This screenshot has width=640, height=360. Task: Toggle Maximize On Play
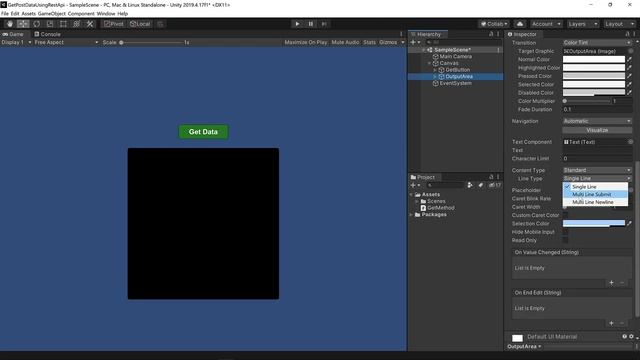[306, 42]
